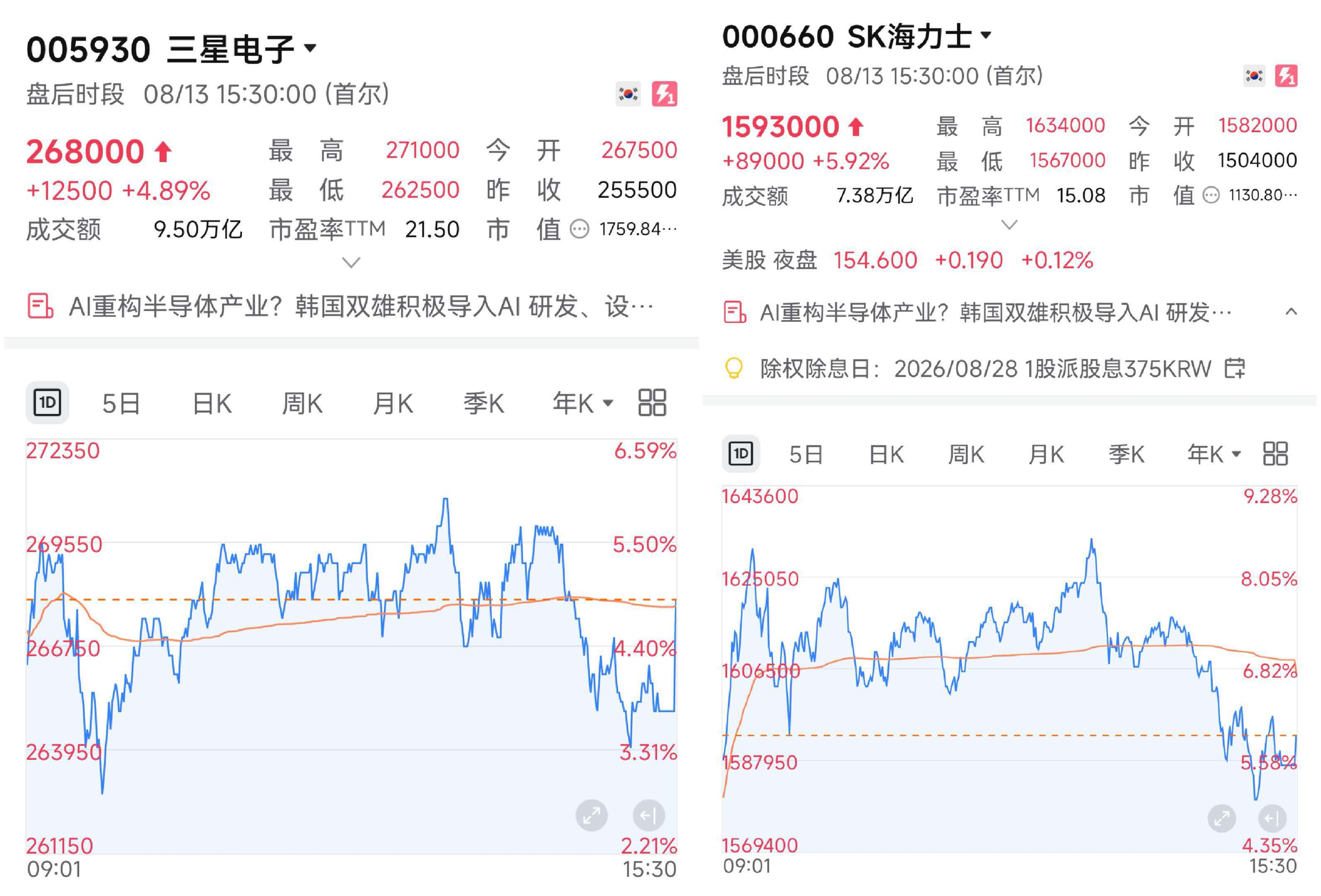Switch Samsung chart to 日K view
The image size is (1321, 896).
212,403
